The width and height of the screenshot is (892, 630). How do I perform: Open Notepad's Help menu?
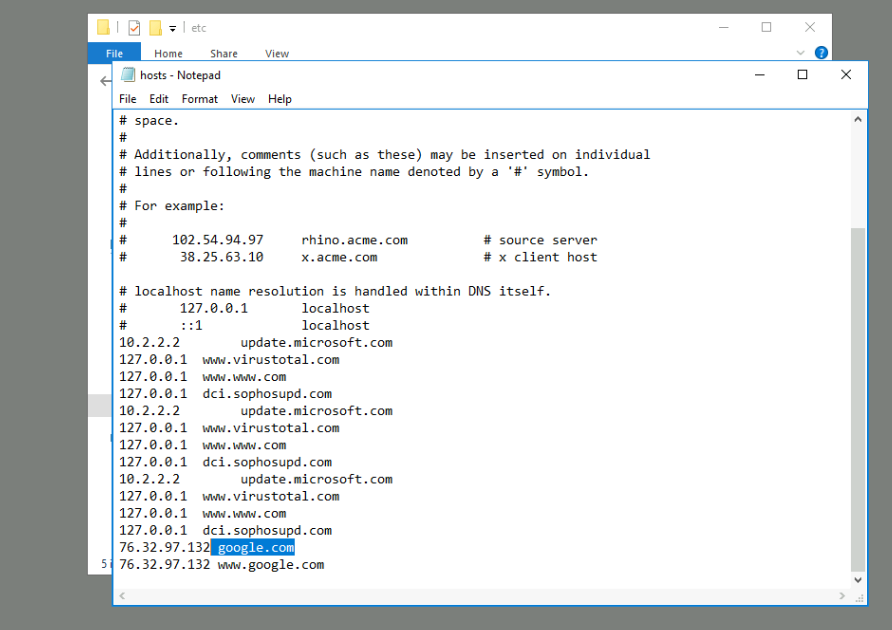pyautogui.click(x=280, y=99)
